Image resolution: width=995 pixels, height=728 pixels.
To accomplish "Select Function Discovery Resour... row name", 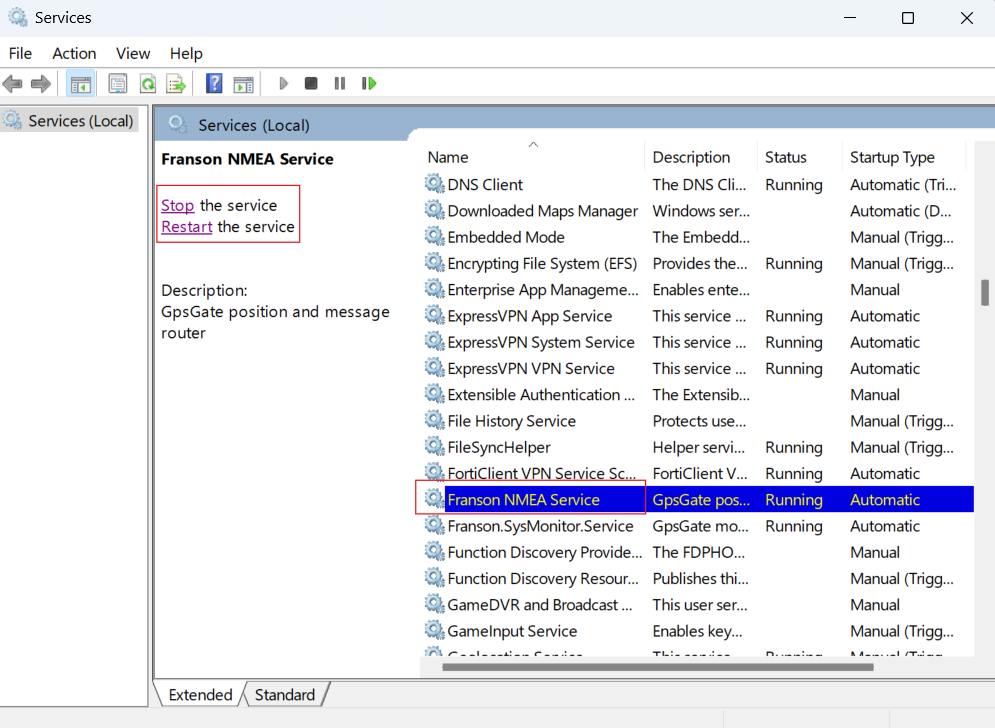I will point(543,578).
